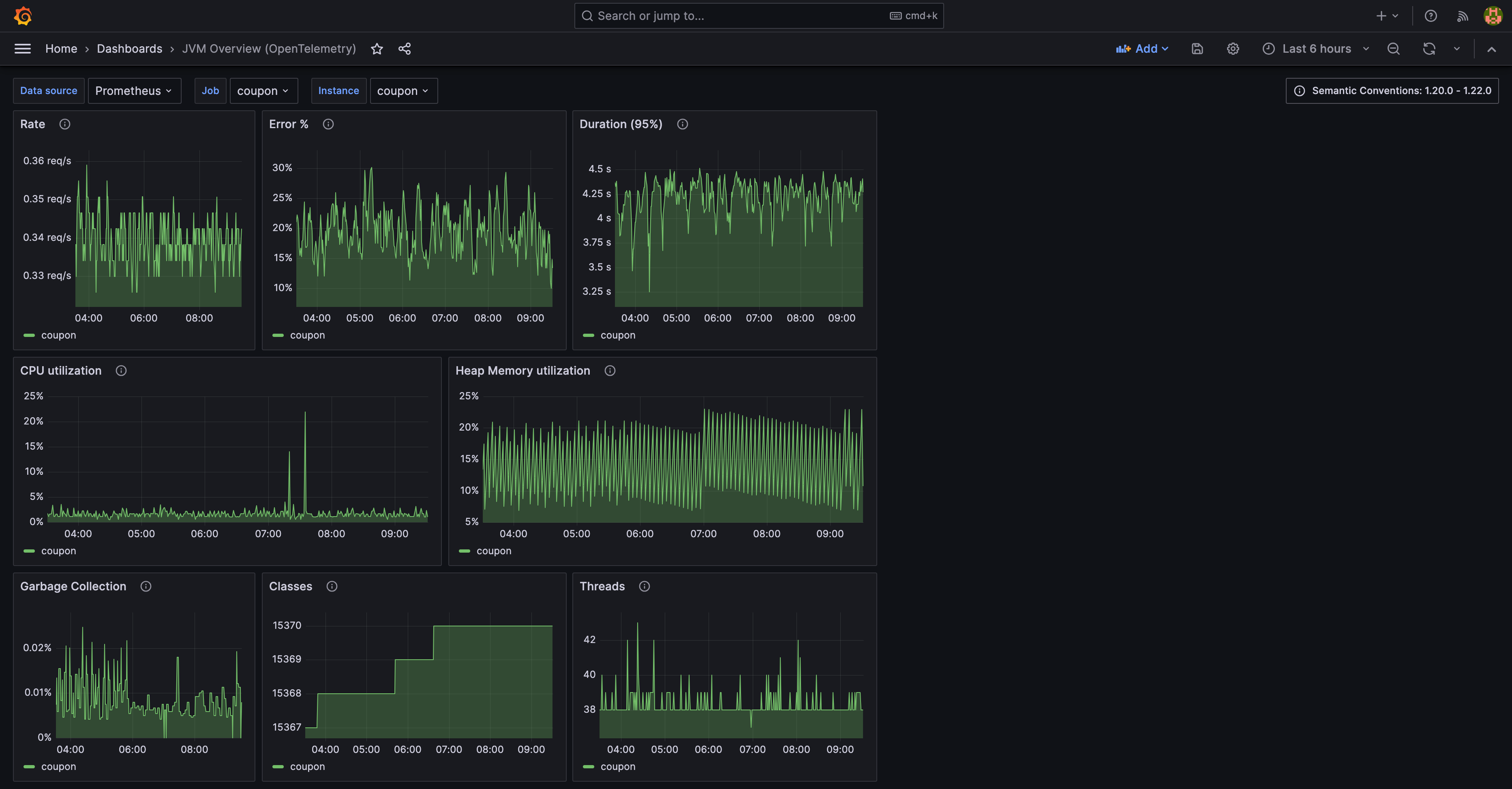Open the Semantic Conventions link

coord(1392,91)
